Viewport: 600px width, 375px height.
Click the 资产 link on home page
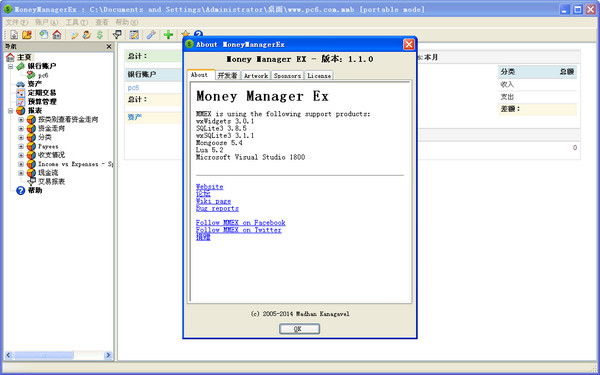point(135,117)
